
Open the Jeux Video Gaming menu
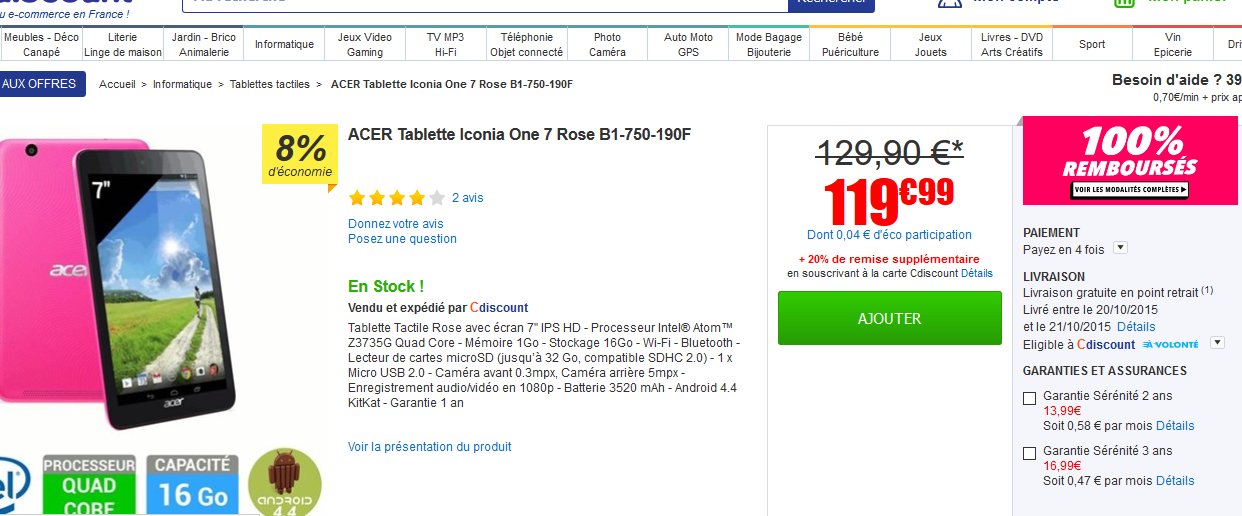pos(365,44)
